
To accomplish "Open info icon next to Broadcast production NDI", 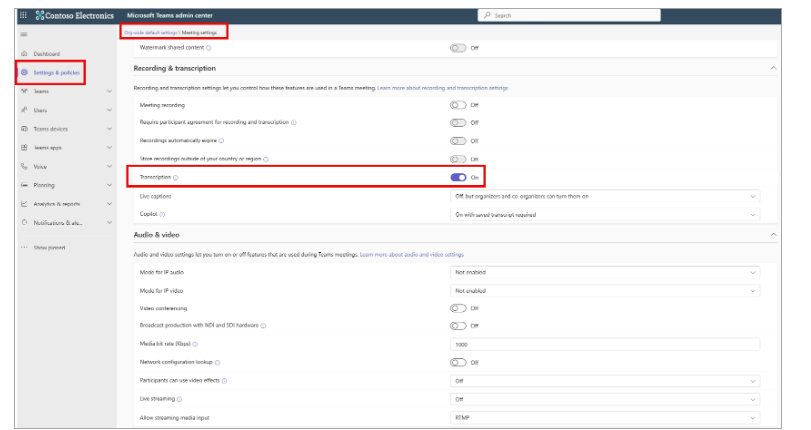I will tap(263, 326).
